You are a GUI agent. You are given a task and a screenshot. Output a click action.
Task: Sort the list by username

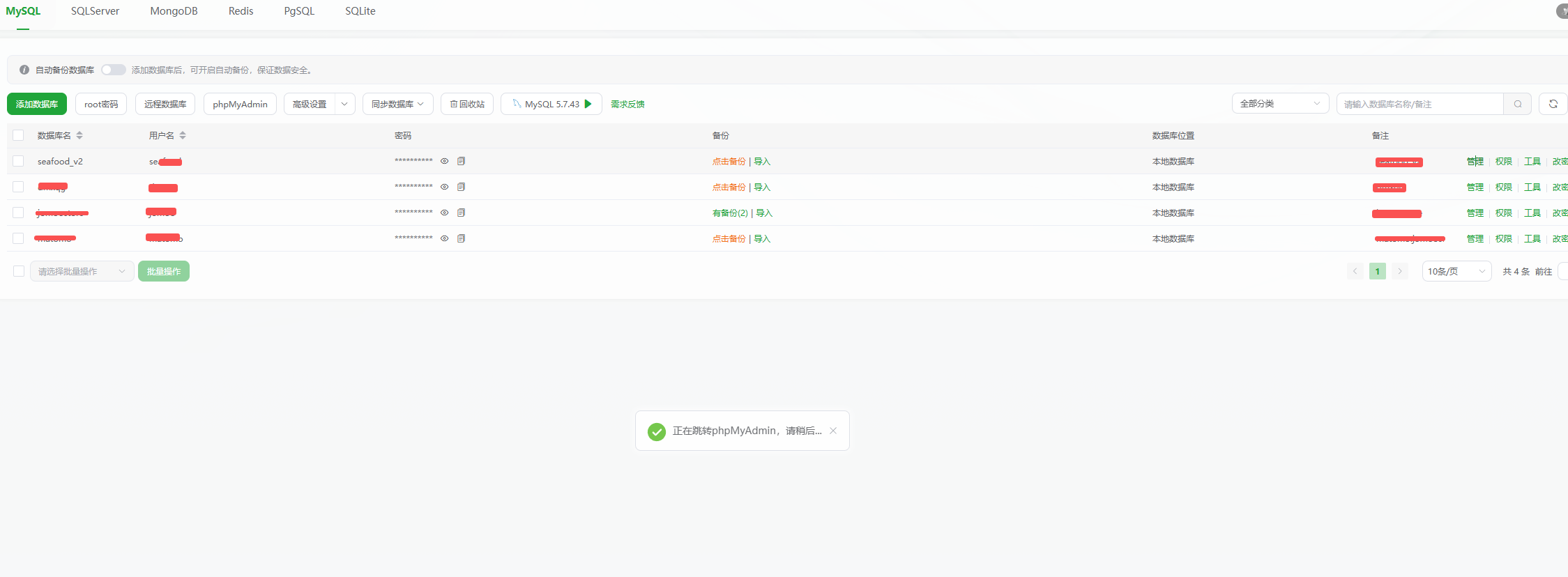(183, 135)
